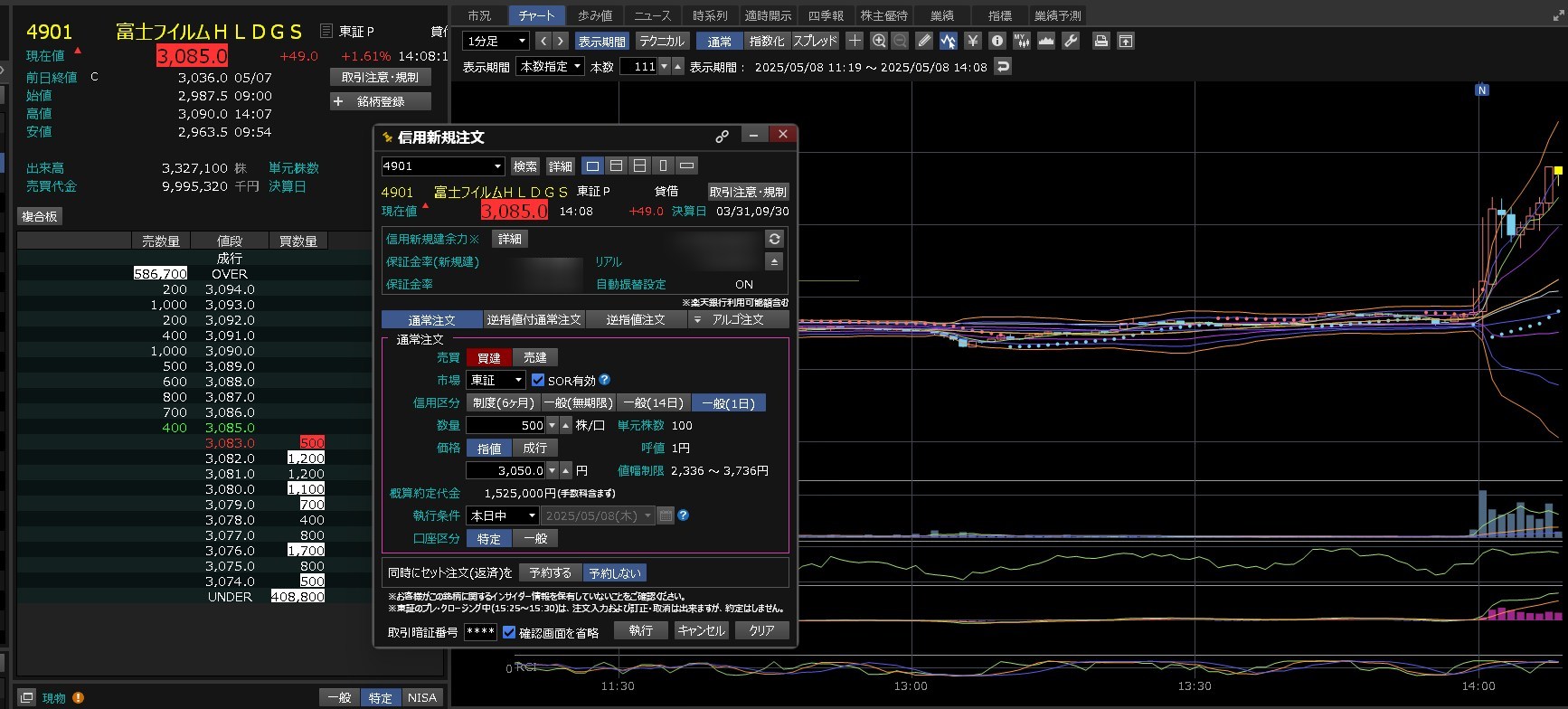Viewport: 1568px width, 709px height.
Task: Select 一般(14日) margin type
Action: (654, 402)
